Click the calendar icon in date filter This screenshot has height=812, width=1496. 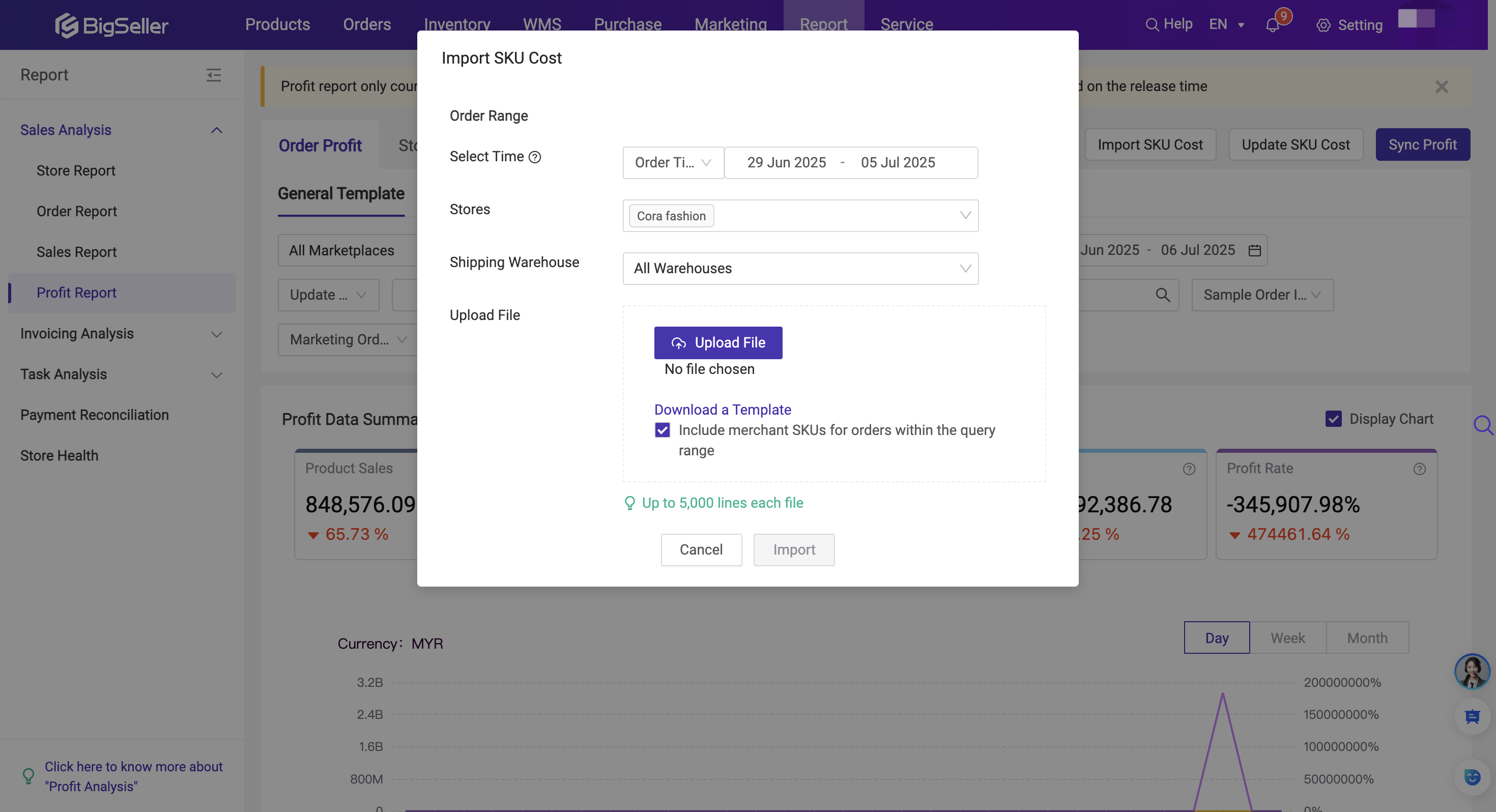click(1254, 250)
